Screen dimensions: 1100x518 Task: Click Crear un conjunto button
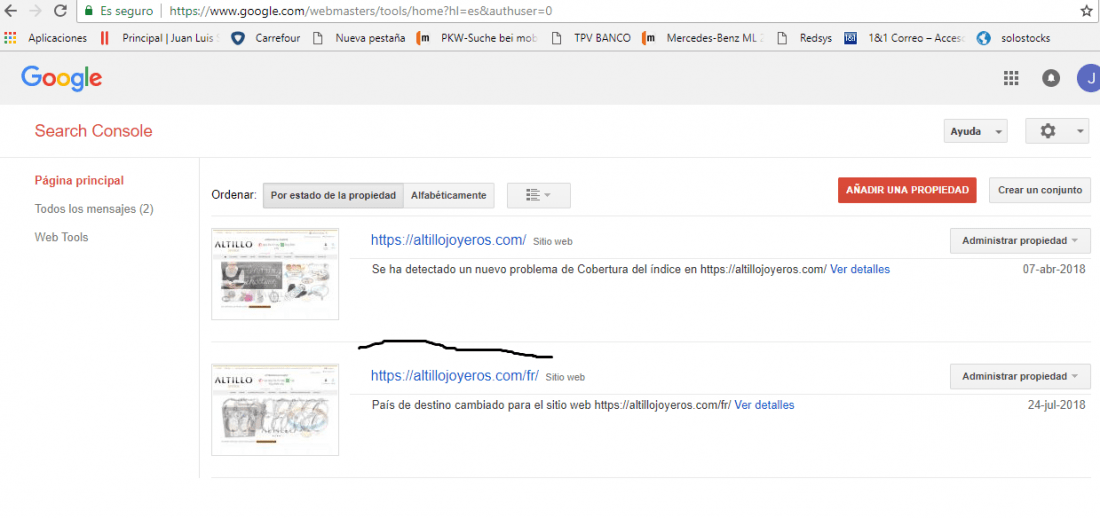point(1040,190)
